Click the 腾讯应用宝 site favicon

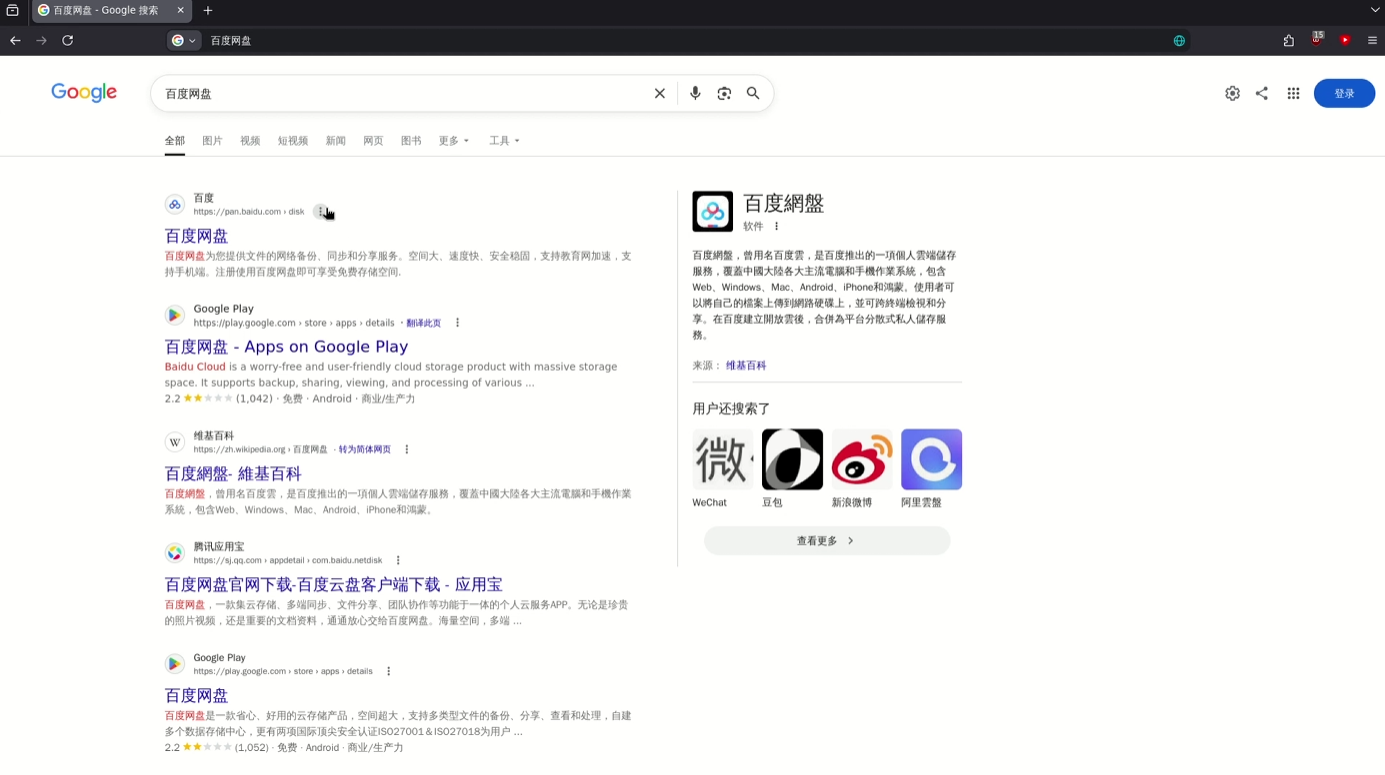click(175, 553)
